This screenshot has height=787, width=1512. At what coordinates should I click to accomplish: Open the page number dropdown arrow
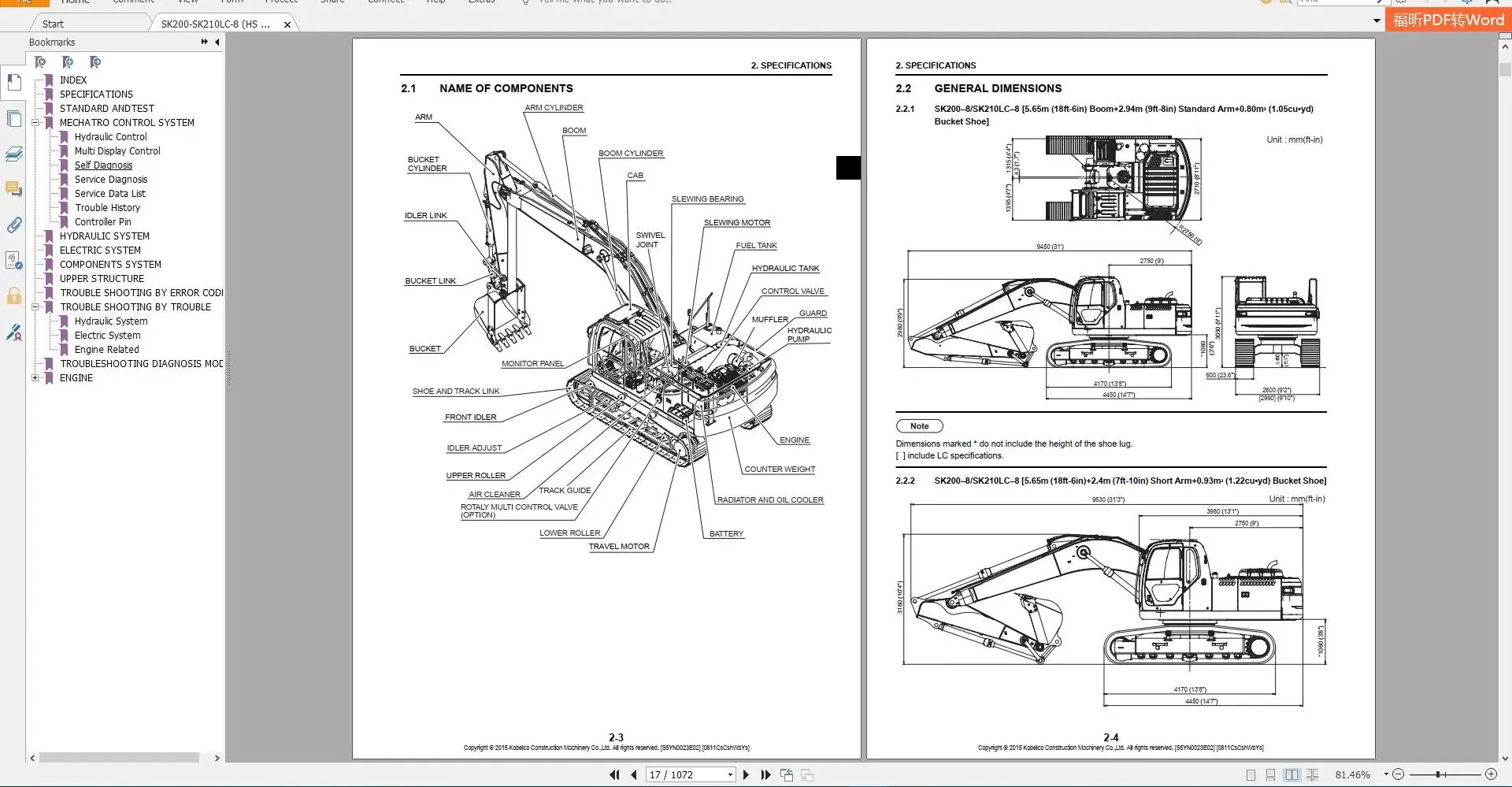click(730, 774)
